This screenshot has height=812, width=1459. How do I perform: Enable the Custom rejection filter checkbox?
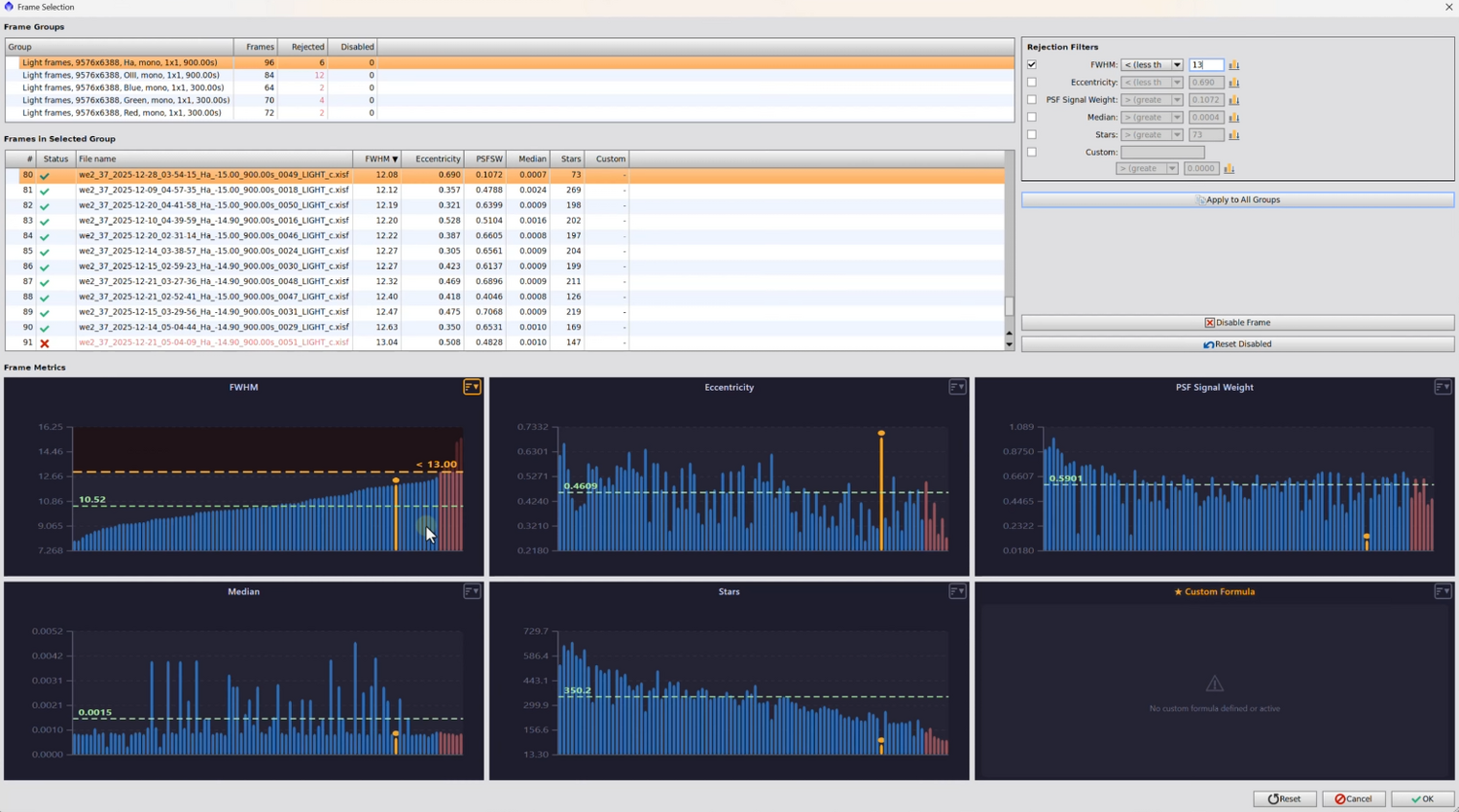click(1032, 153)
